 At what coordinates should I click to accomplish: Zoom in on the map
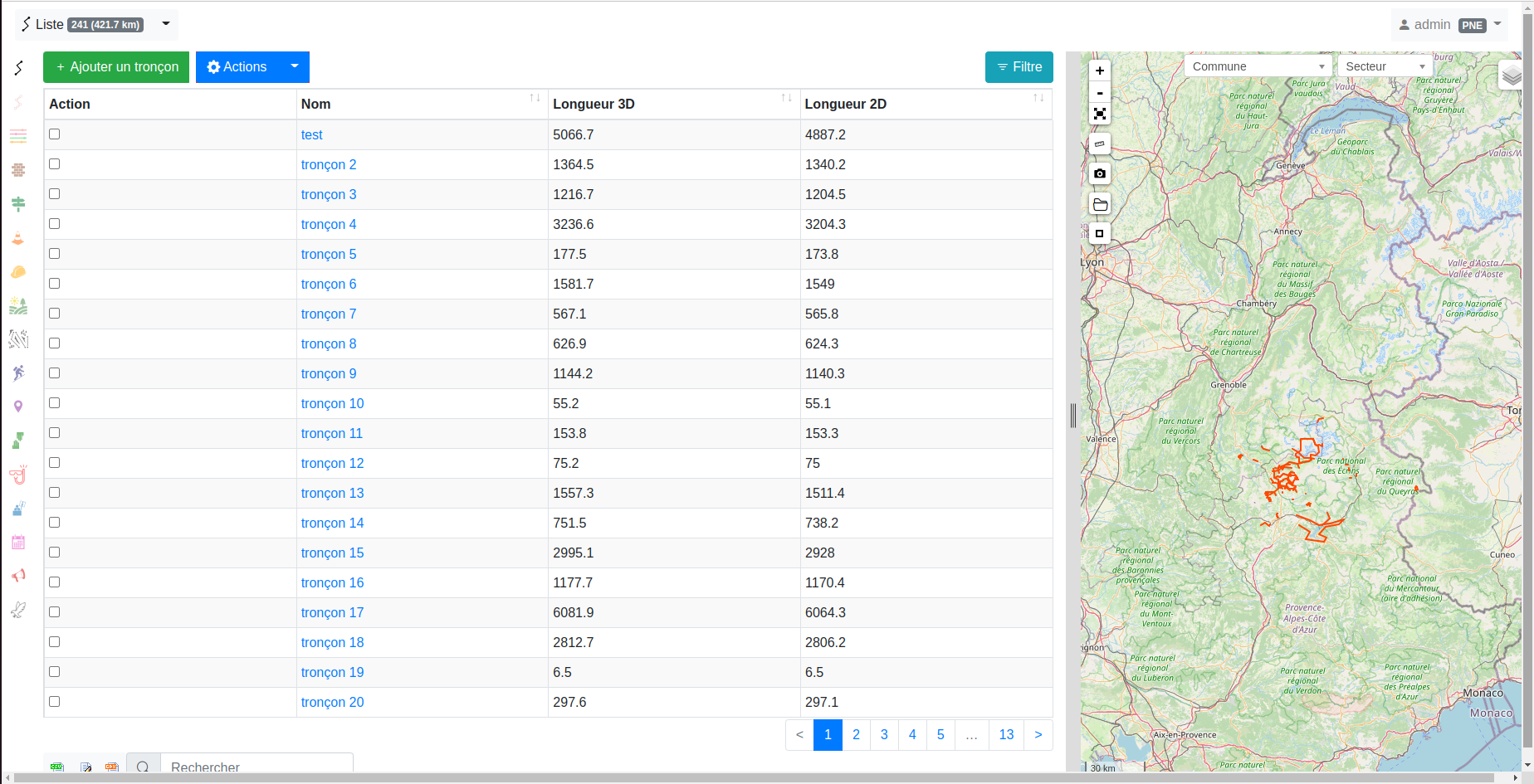[1100, 71]
